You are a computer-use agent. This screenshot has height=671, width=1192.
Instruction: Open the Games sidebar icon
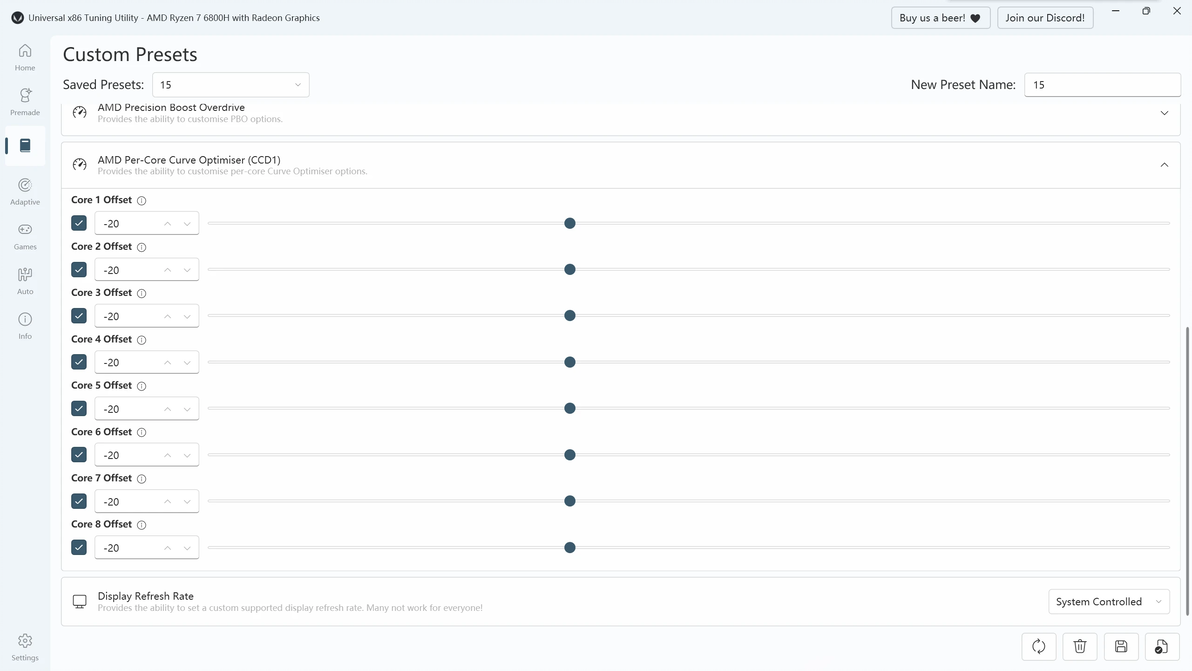[25, 236]
